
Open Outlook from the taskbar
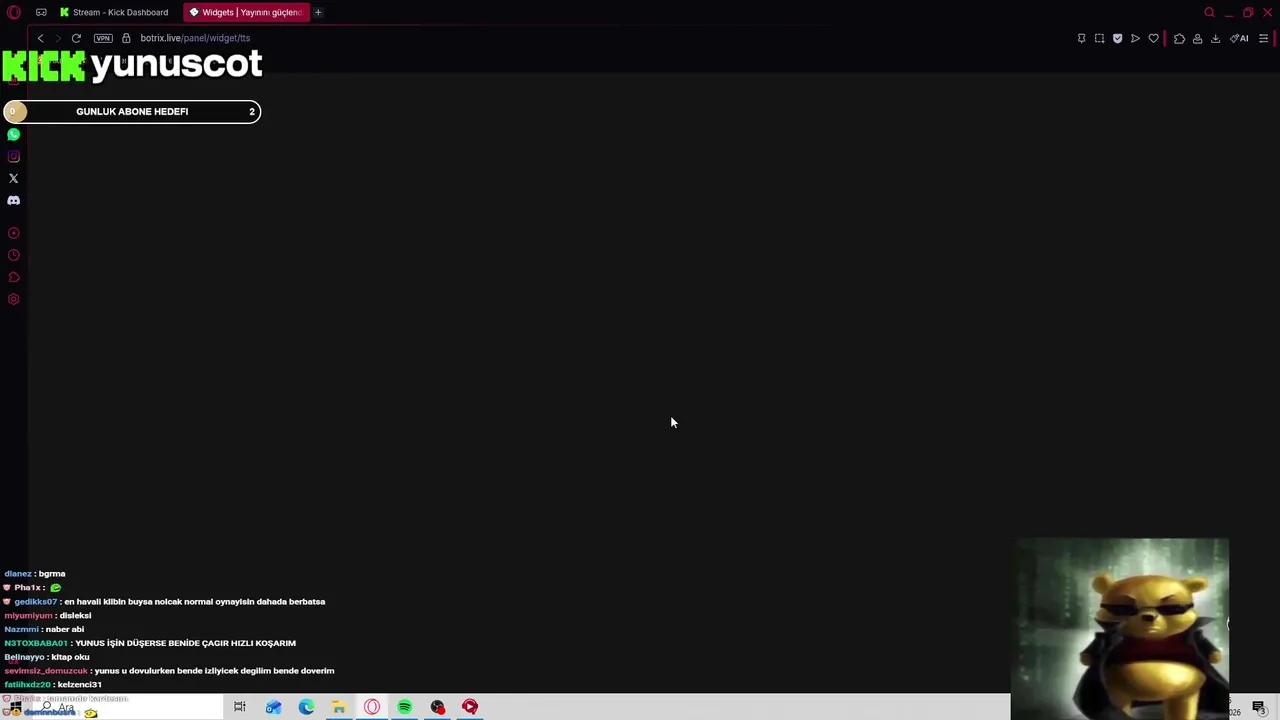pos(273,707)
